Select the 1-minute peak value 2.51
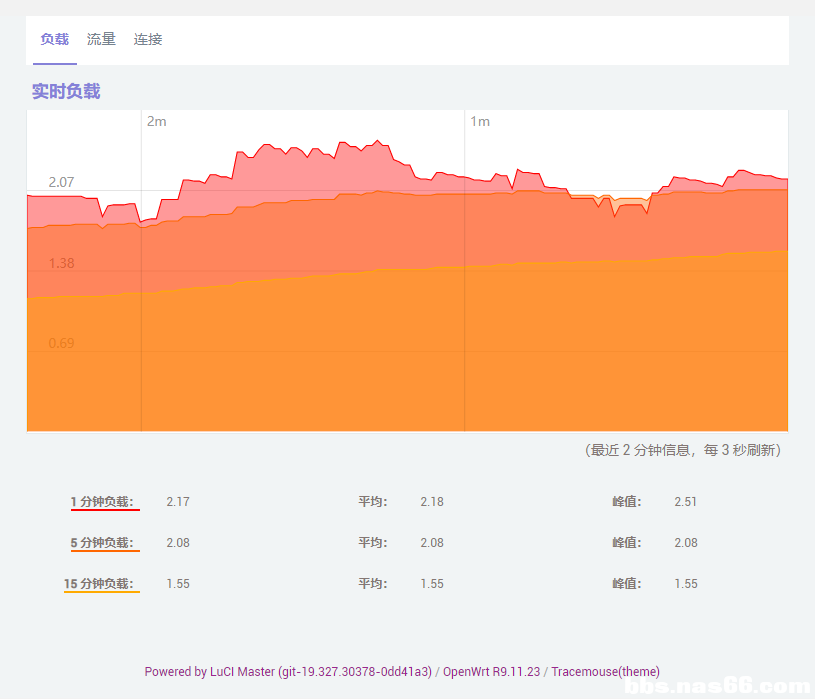This screenshot has width=815, height=699. 685,502
